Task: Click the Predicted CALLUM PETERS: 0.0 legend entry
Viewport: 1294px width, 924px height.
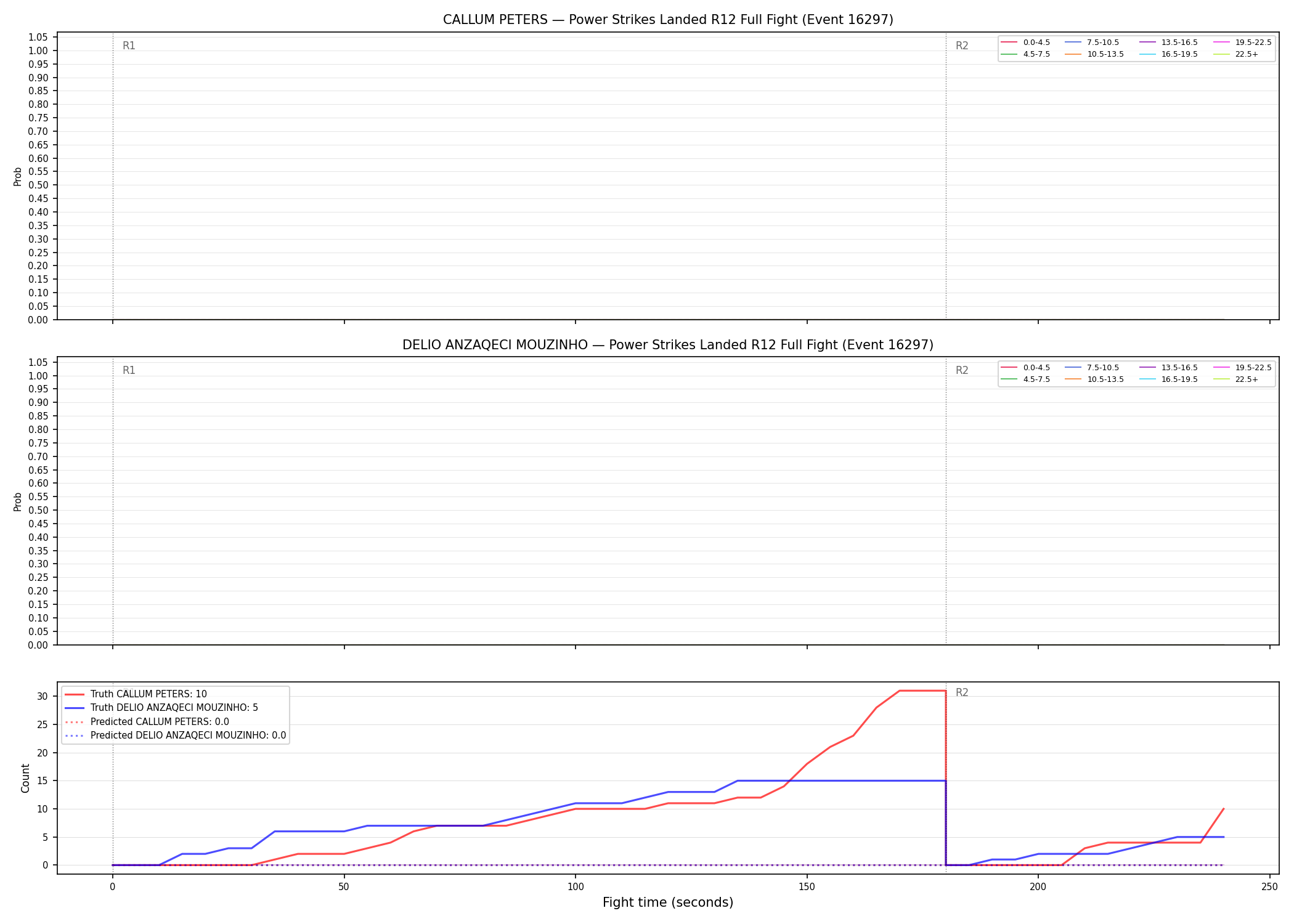Action: pyautogui.click(x=147, y=722)
